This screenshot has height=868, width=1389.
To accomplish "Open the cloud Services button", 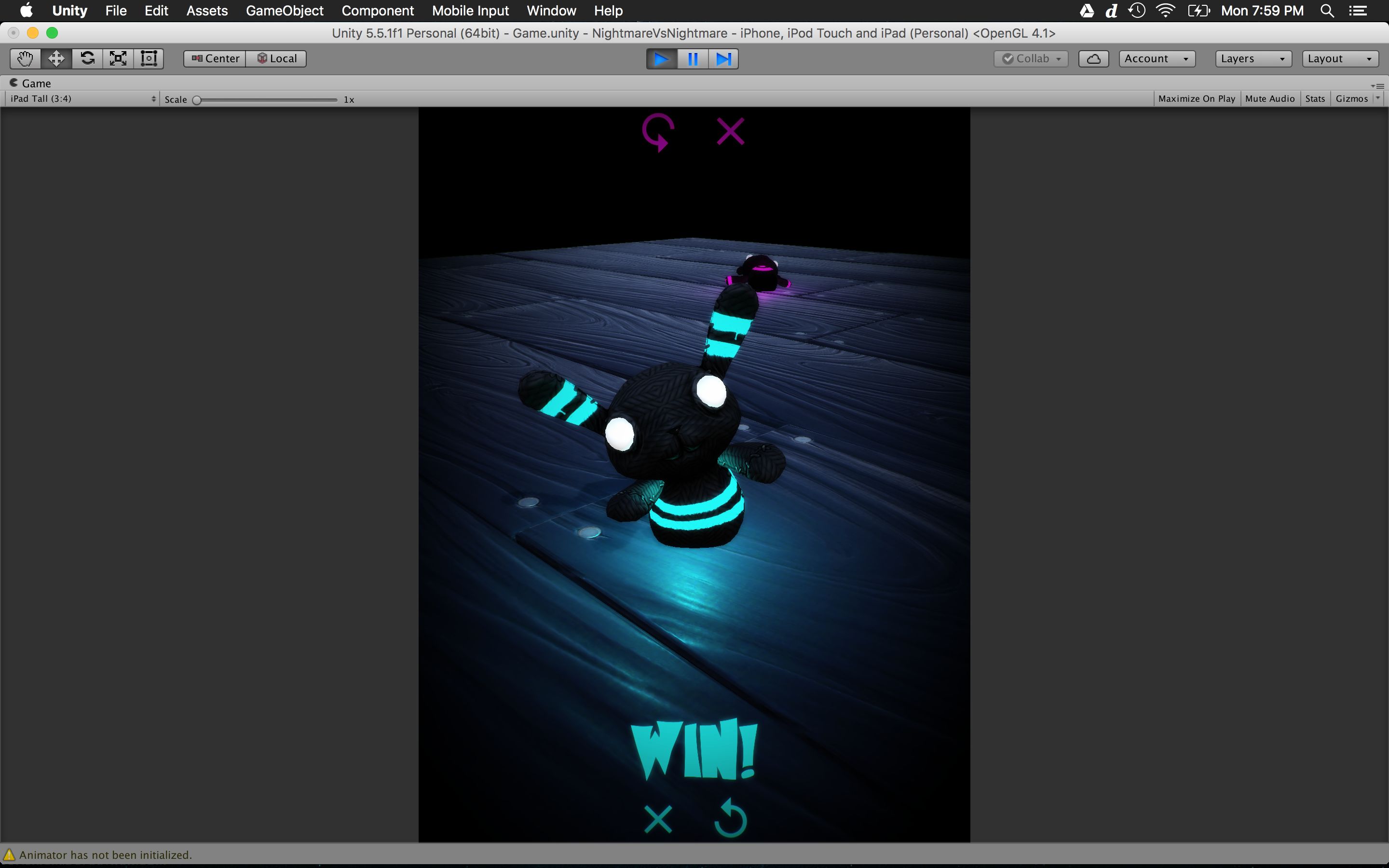I will [x=1093, y=58].
